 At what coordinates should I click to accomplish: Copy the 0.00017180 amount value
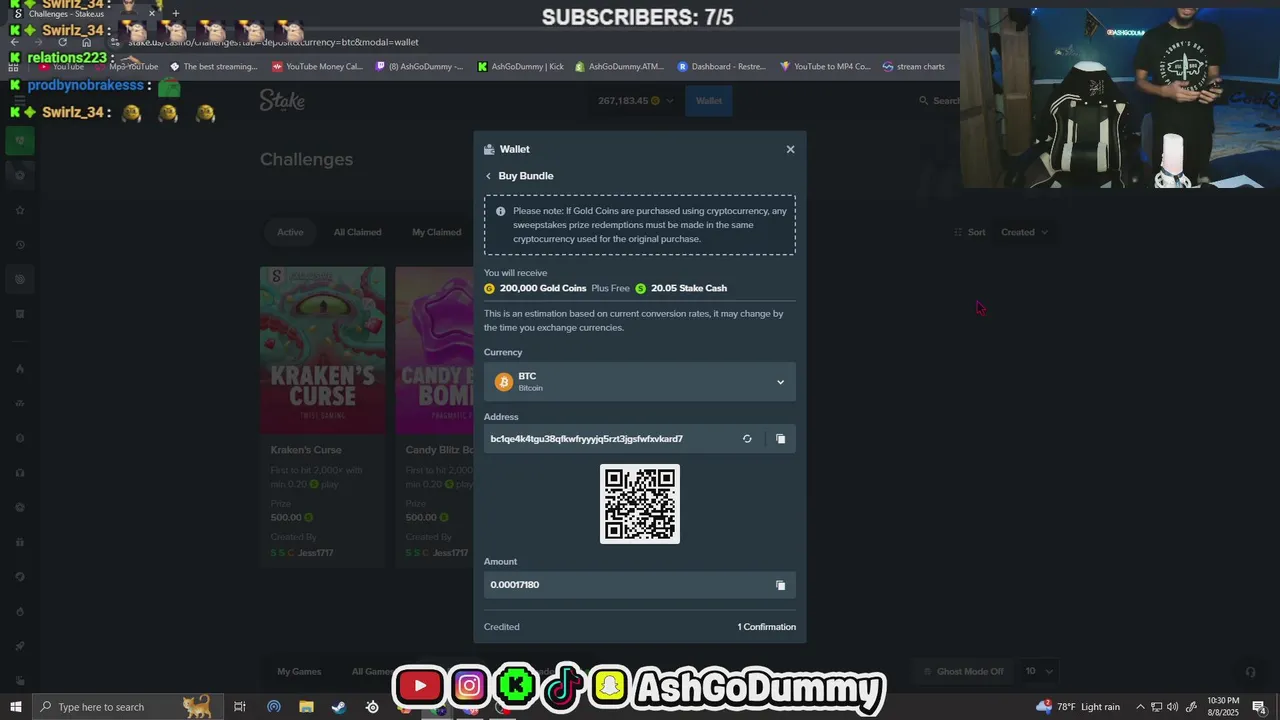coord(781,585)
